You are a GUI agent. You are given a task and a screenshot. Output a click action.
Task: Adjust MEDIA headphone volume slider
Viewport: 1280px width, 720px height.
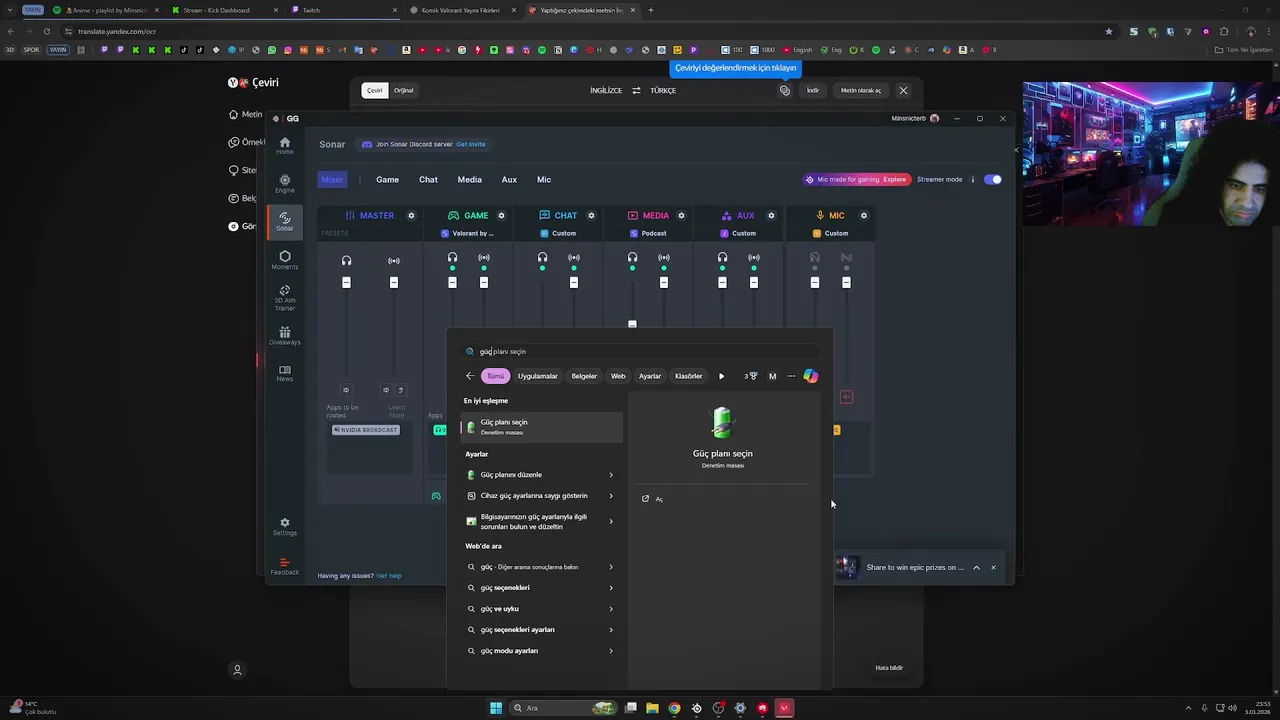point(632,324)
